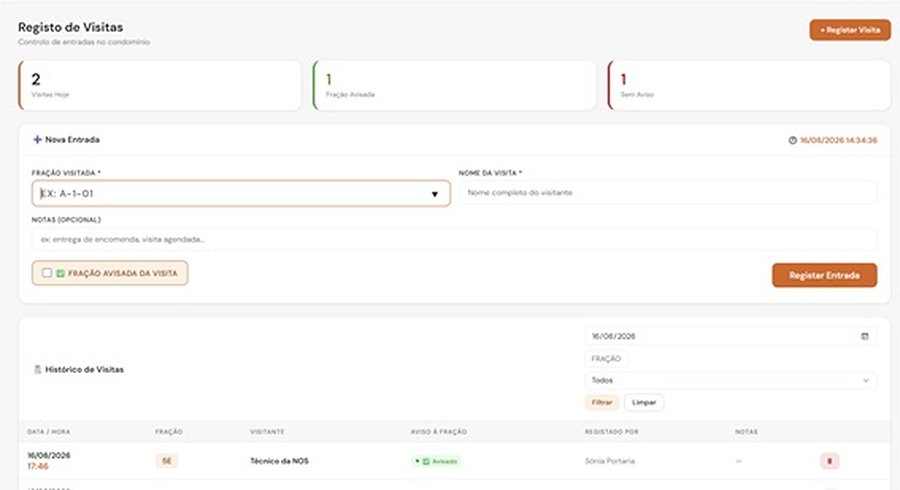Click the Nome da Visita field
The width and height of the screenshot is (900, 490).
coord(668,193)
